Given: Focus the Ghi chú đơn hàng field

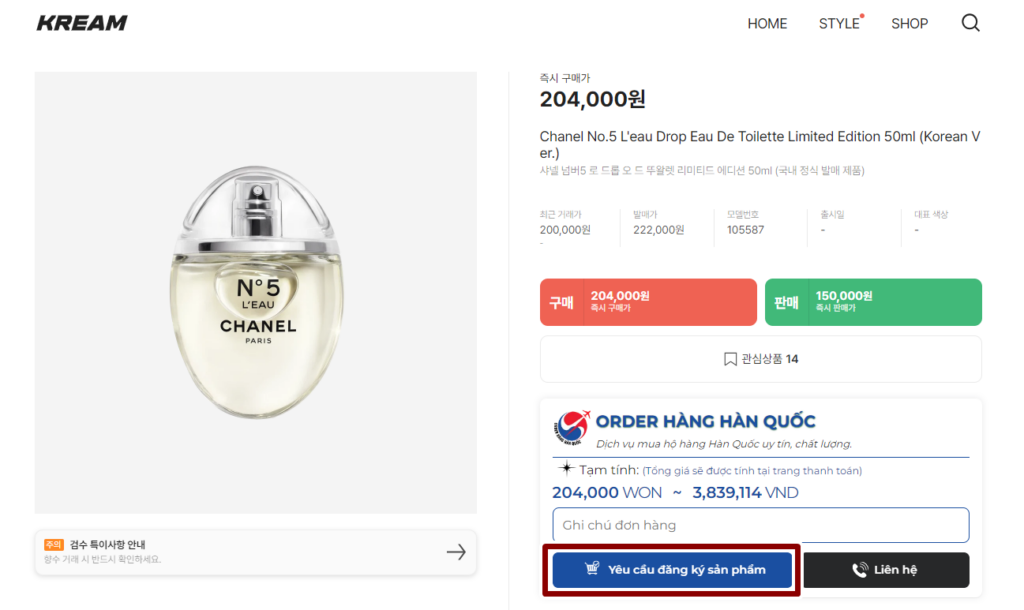Looking at the screenshot, I should [x=760, y=525].
